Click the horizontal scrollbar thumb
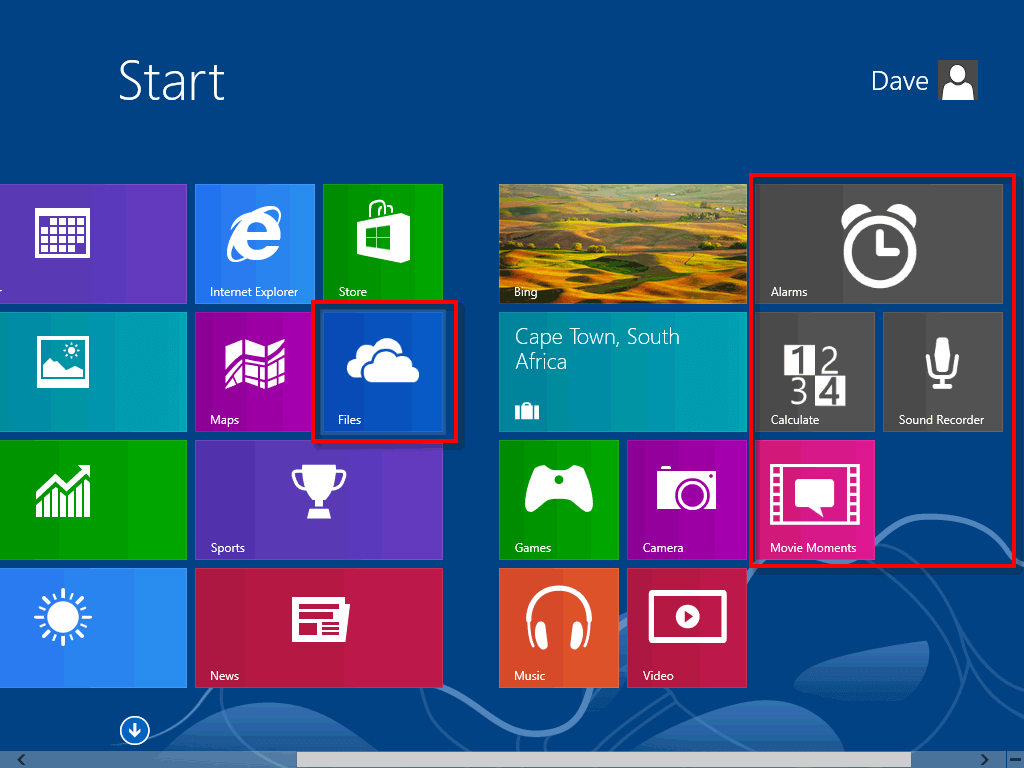 pyautogui.click(x=604, y=760)
